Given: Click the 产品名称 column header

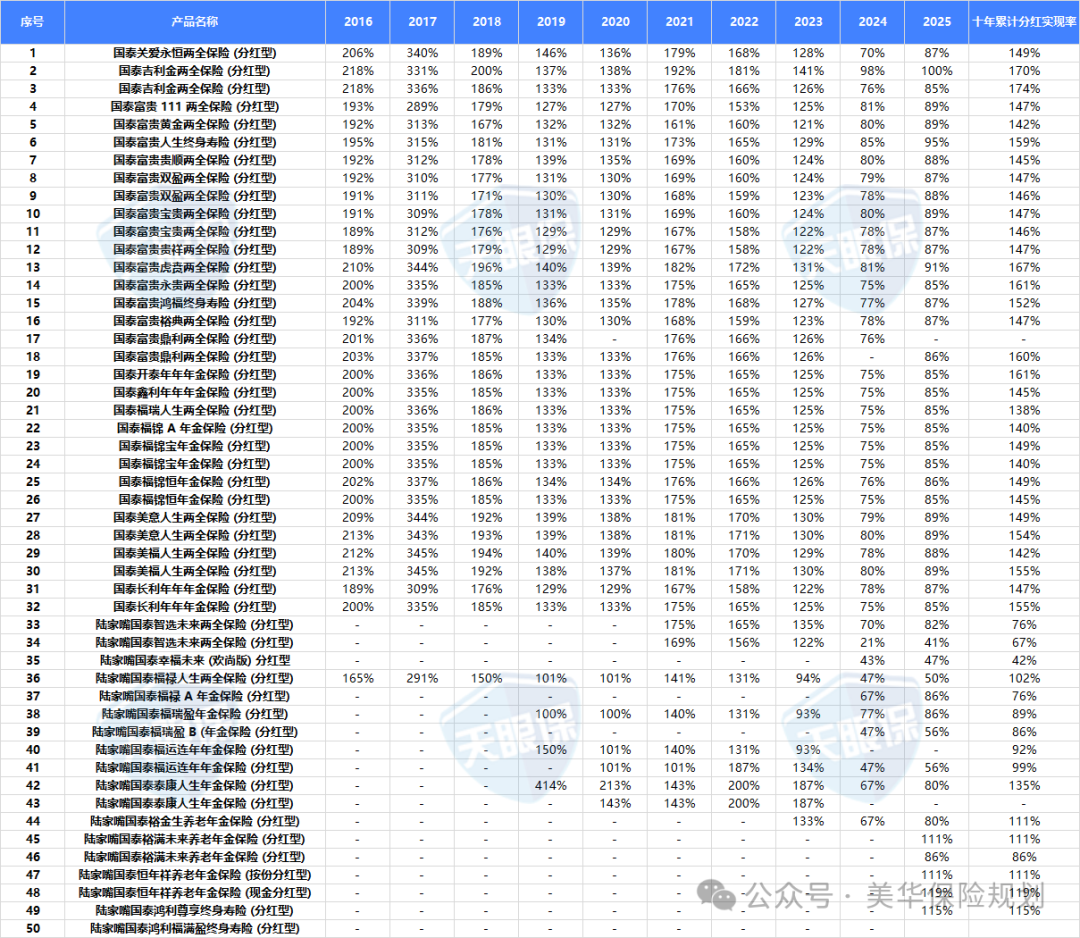Looking at the screenshot, I should point(195,21).
